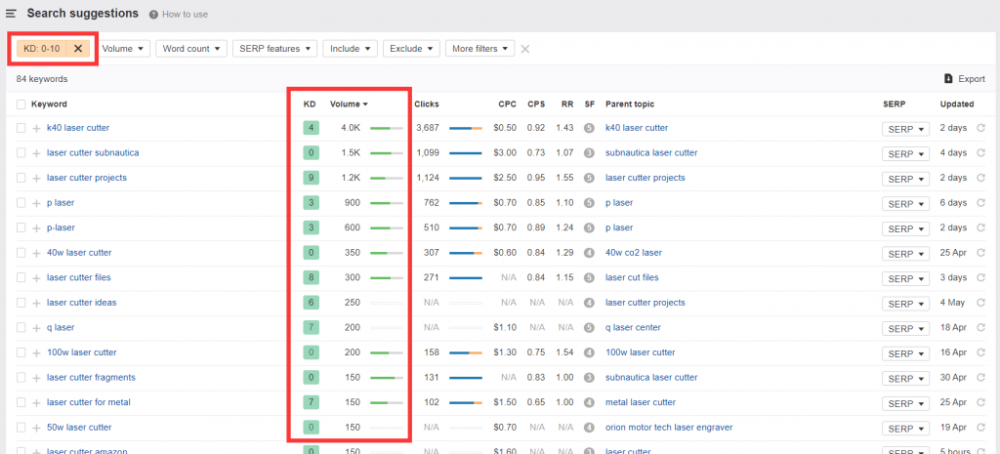This screenshot has height=454, width=1000.
Task: Refresh the k40 laser cutter row
Action: pyautogui.click(x=981, y=128)
